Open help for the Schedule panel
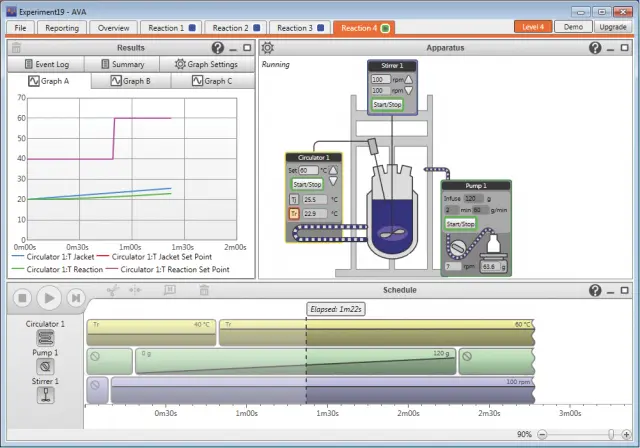 tap(595, 290)
